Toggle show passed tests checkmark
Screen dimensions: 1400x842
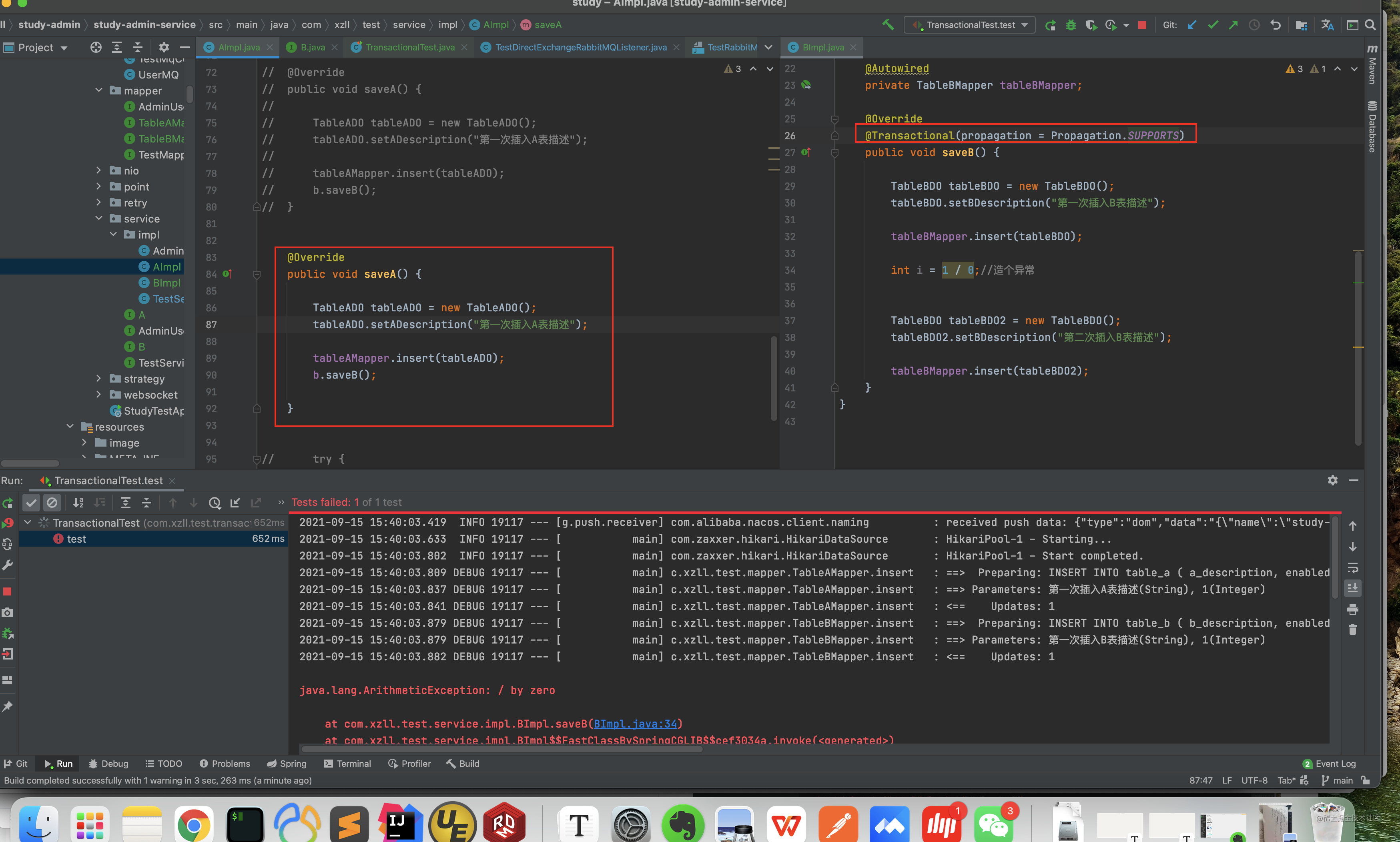[31, 503]
